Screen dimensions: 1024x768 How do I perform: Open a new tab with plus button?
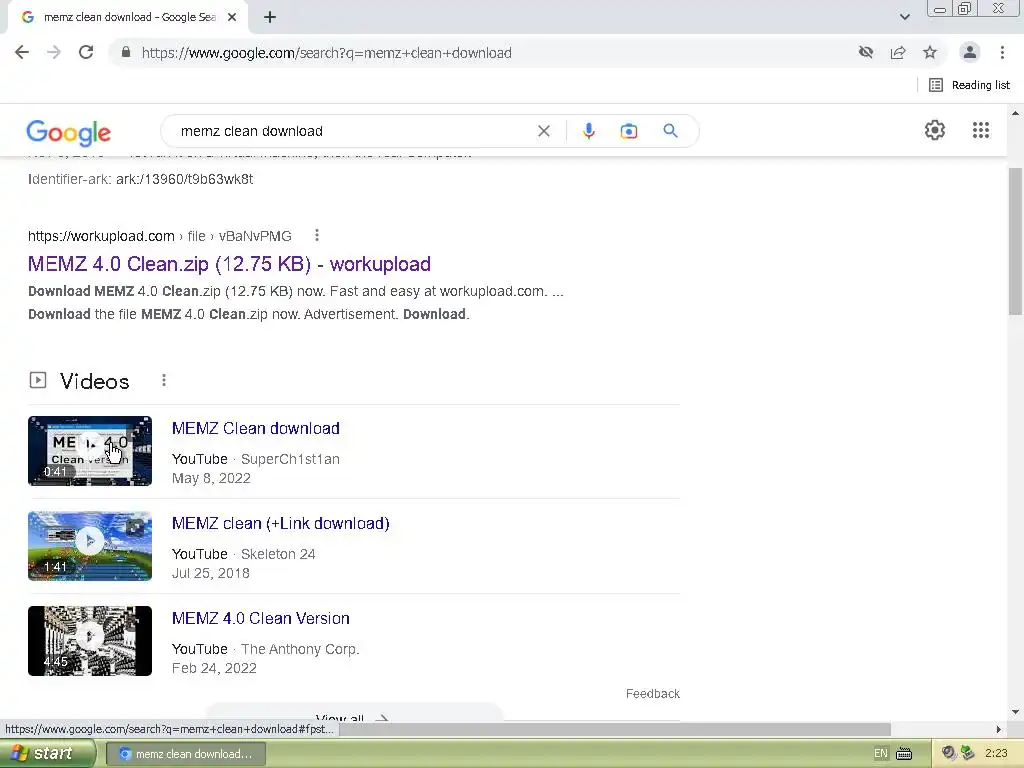(x=270, y=17)
